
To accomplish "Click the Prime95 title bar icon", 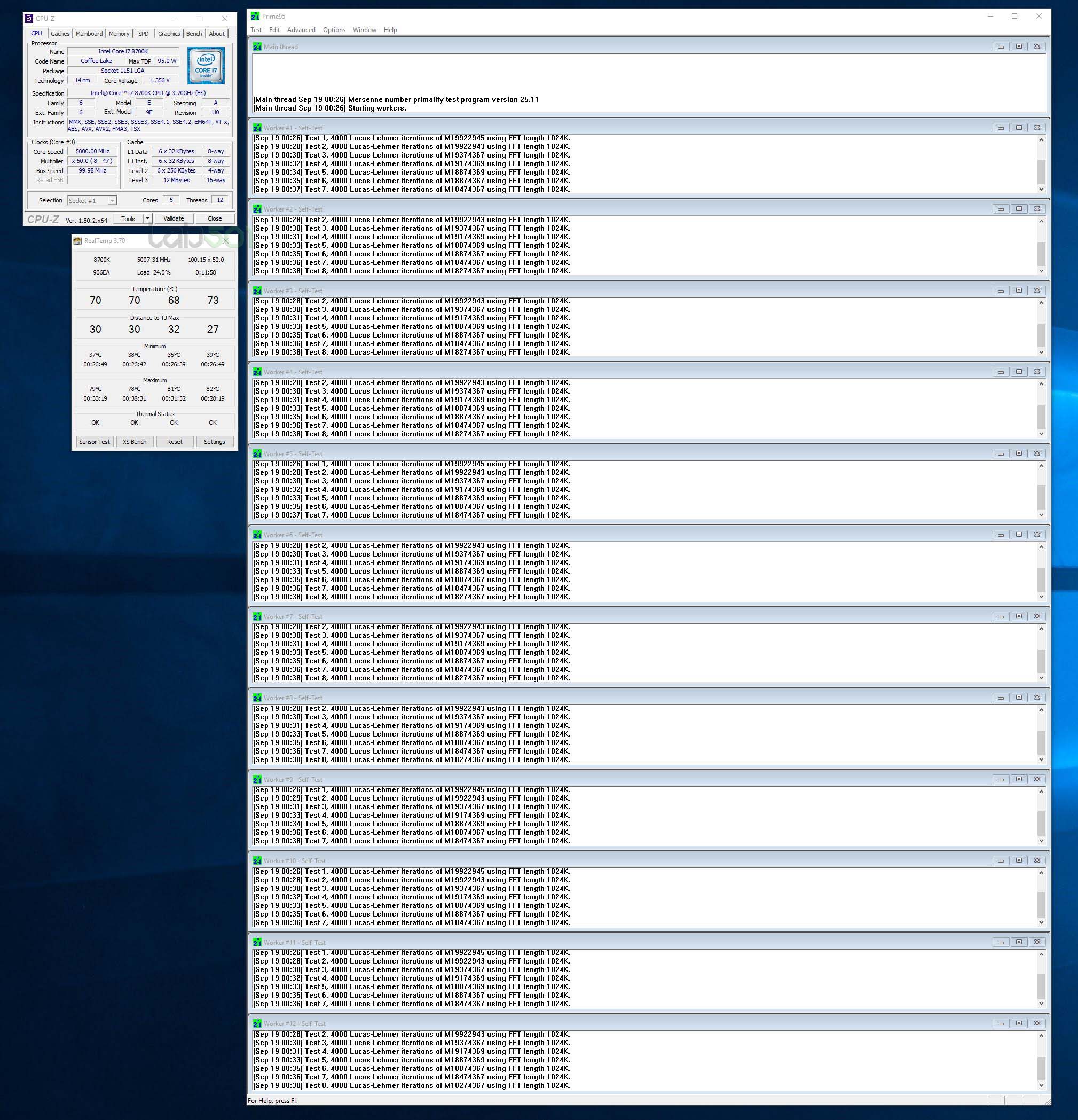I will pos(255,16).
